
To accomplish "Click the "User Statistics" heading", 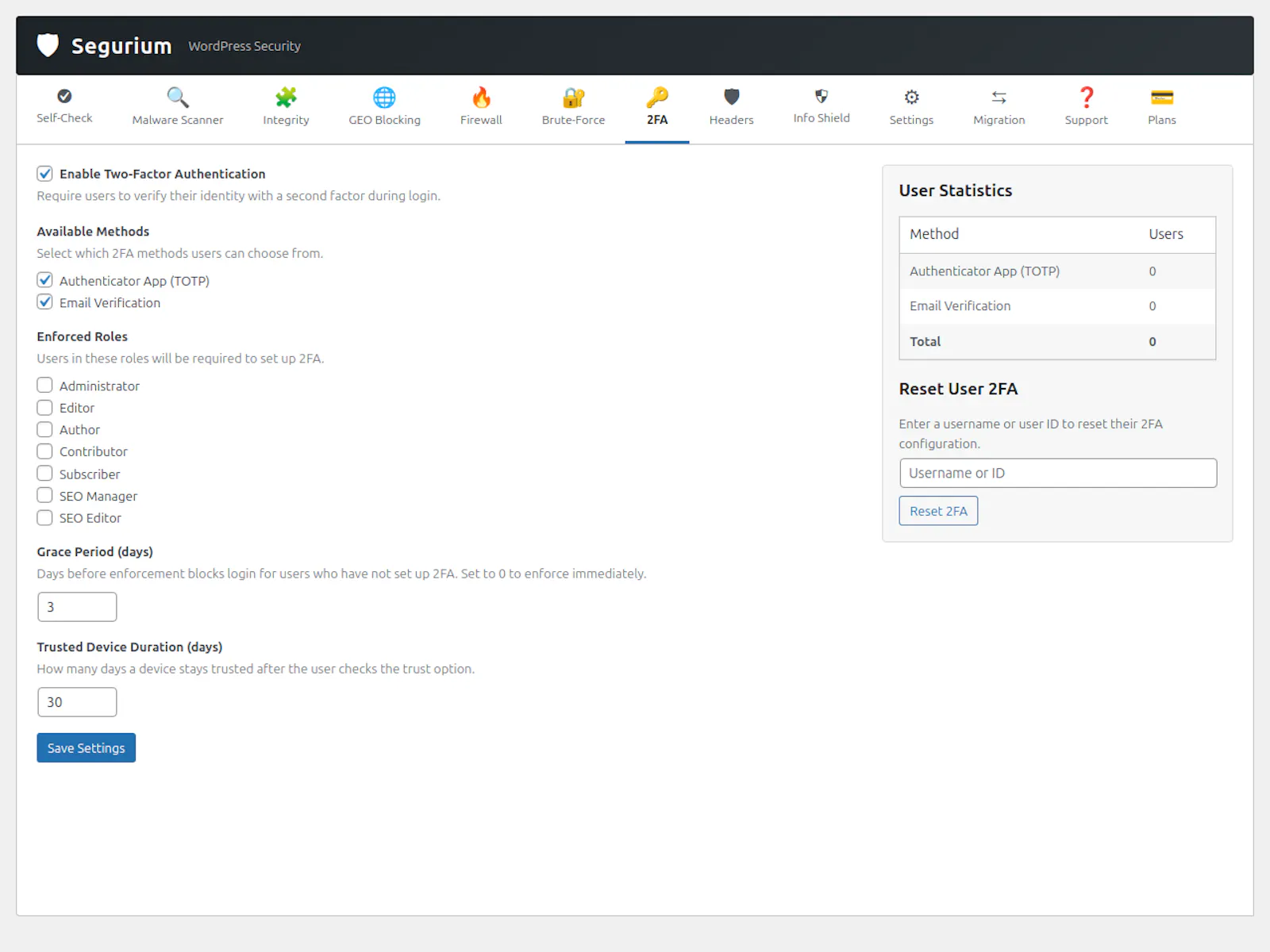I will coord(956,190).
